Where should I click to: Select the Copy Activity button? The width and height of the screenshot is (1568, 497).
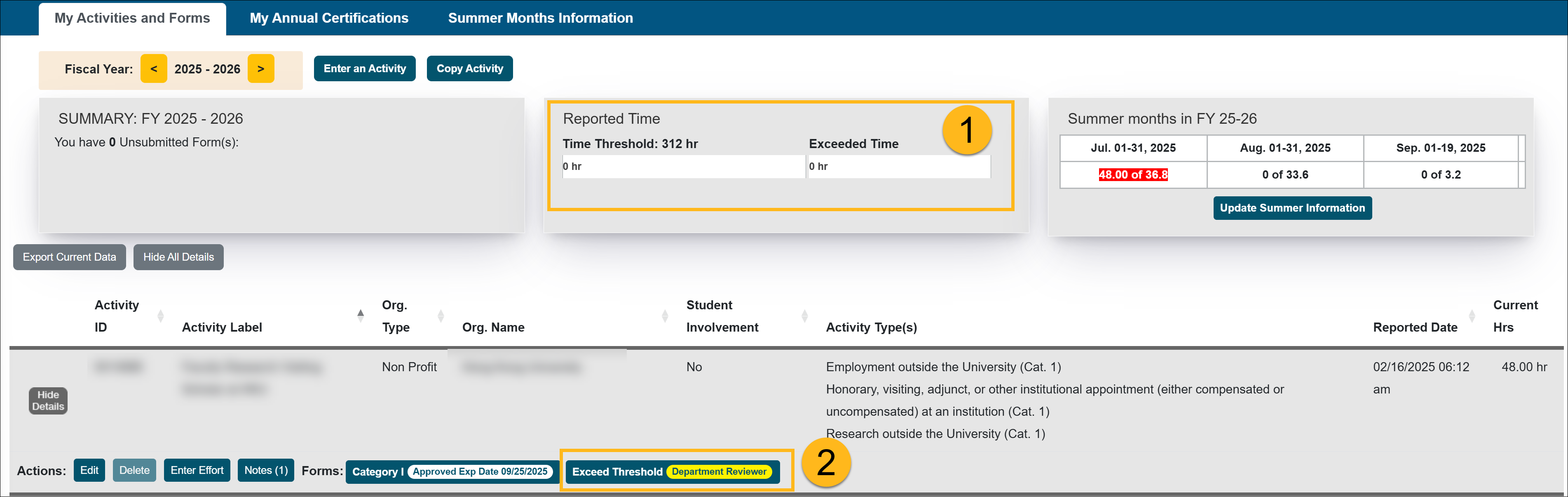coord(469,68)
